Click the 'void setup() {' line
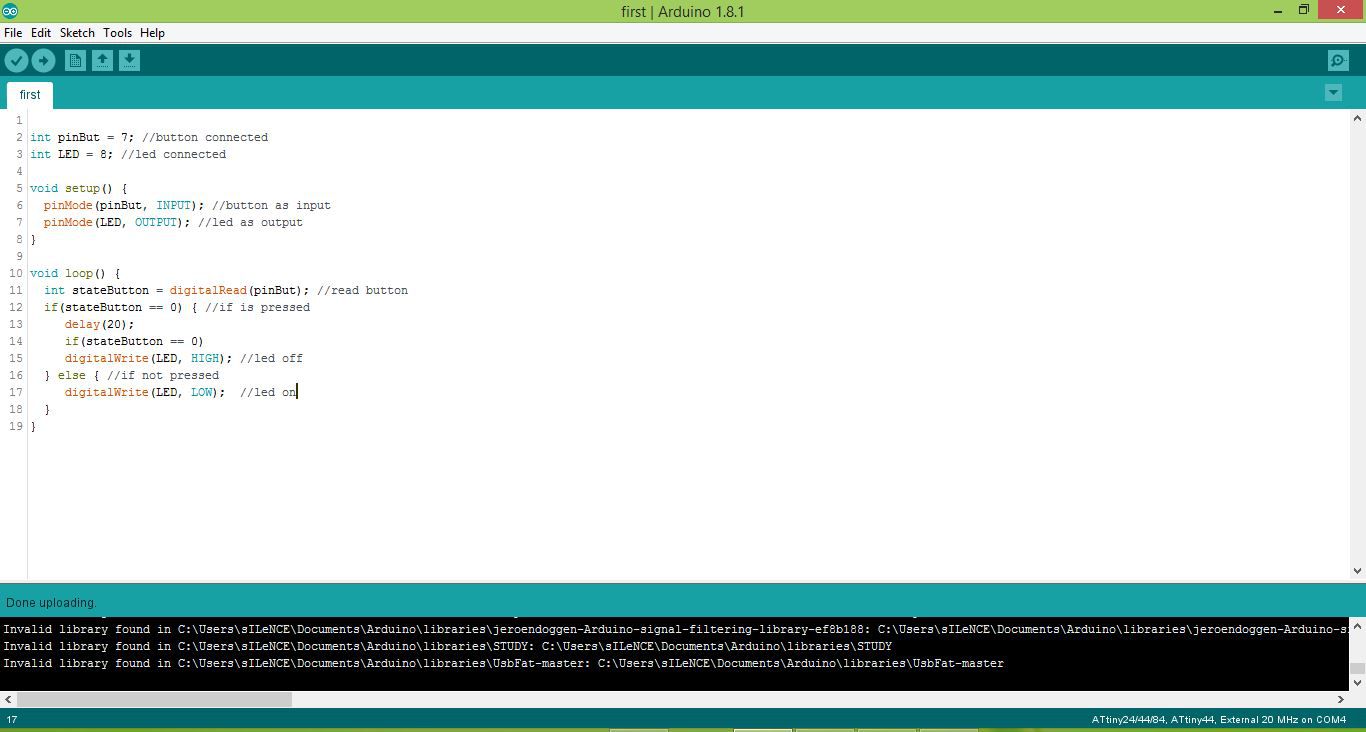 click(x=78, y=188)
